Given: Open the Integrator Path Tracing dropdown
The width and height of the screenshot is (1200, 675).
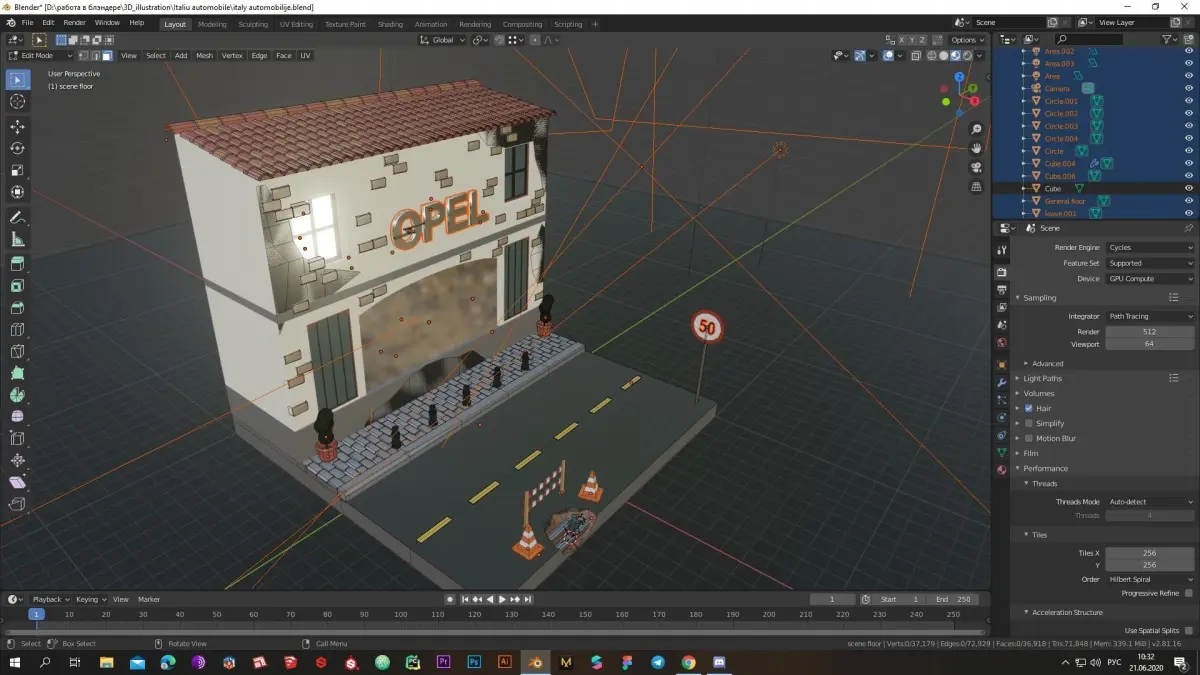Looking at the screenshot, I should 1149,316.
